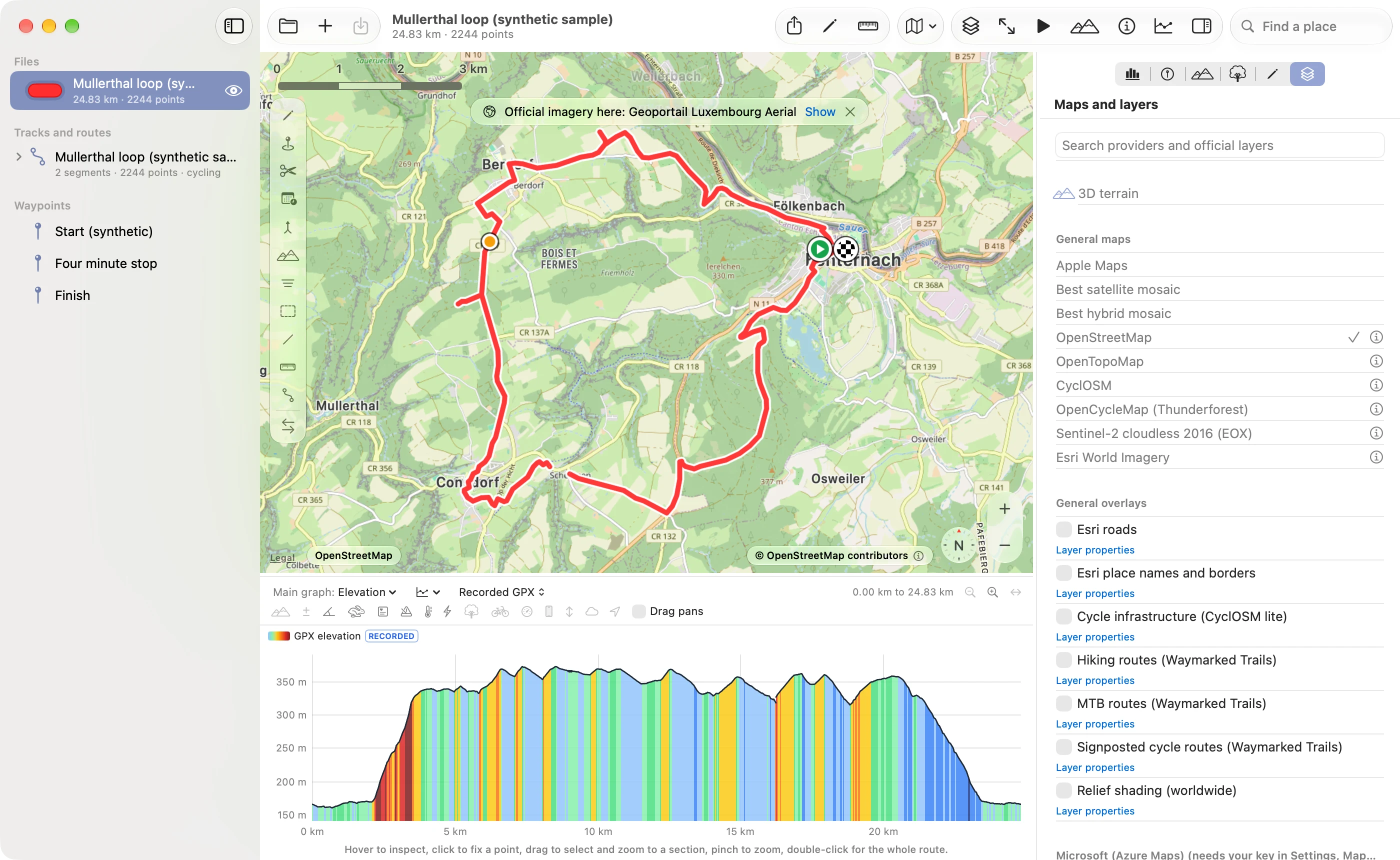Open the share menu icon
This screenshot has width=1400, height=860.
[x=794, y=26]
